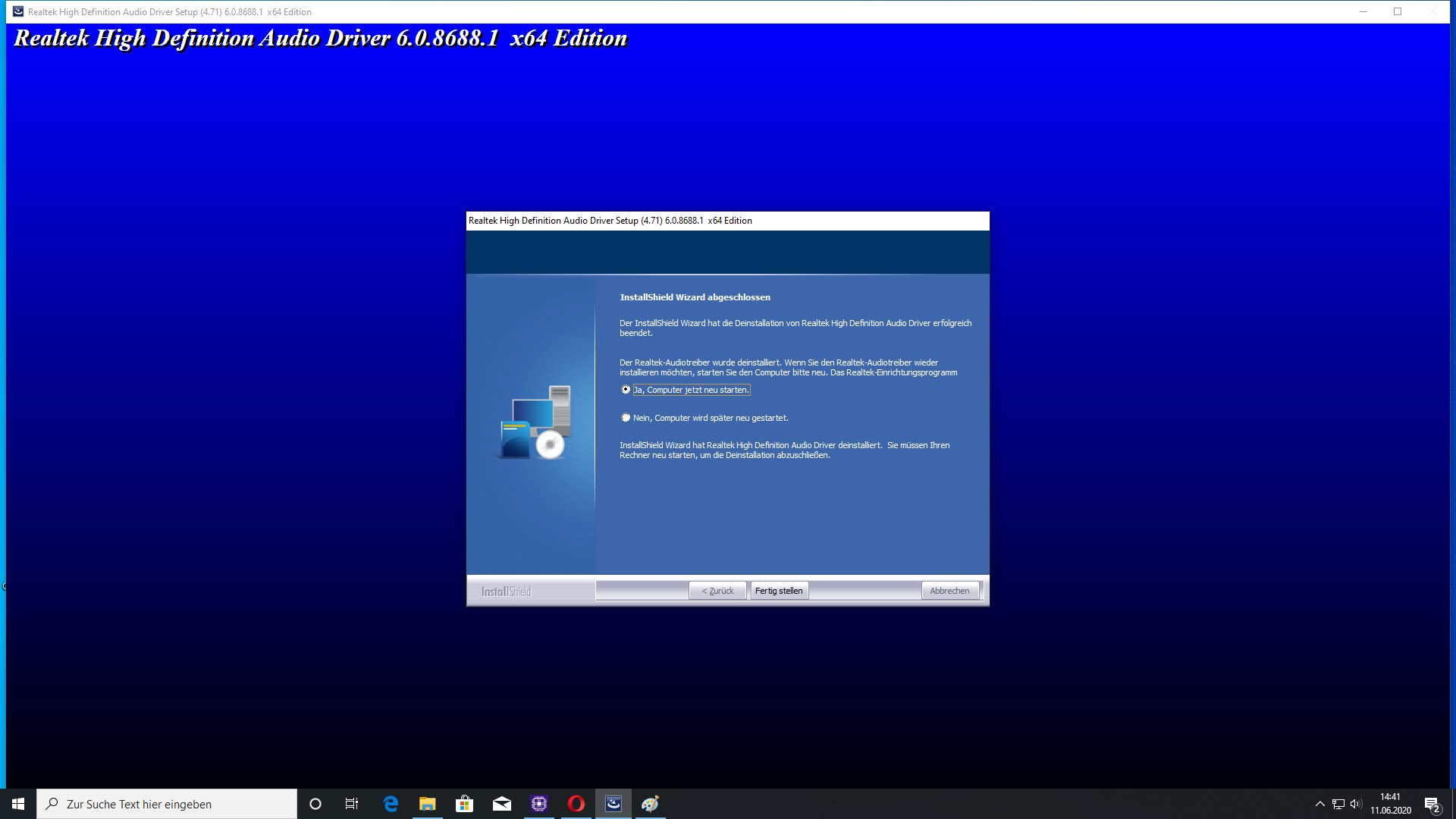Select 'Ja, Computer jetzt neu starten' option

[626, 390]
